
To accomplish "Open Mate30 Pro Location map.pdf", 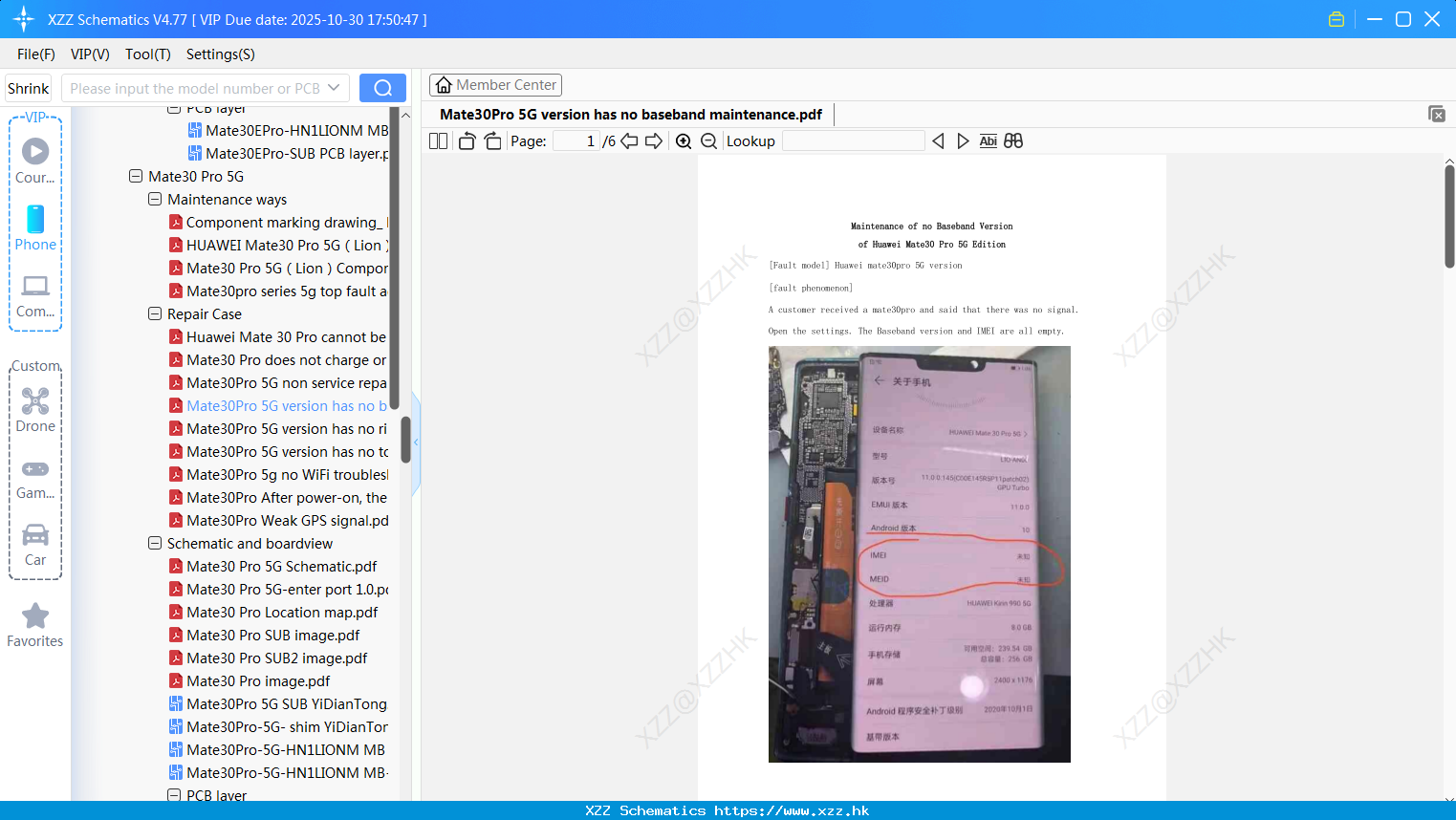I will tap(273, 612).
